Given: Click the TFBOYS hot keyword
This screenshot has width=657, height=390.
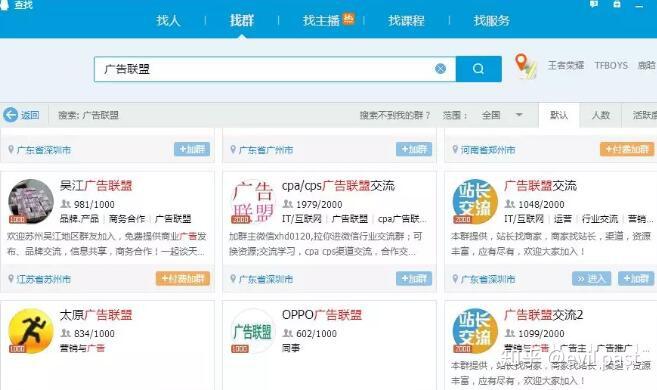Looking at the screenshot, I should [x=611, y=65].
